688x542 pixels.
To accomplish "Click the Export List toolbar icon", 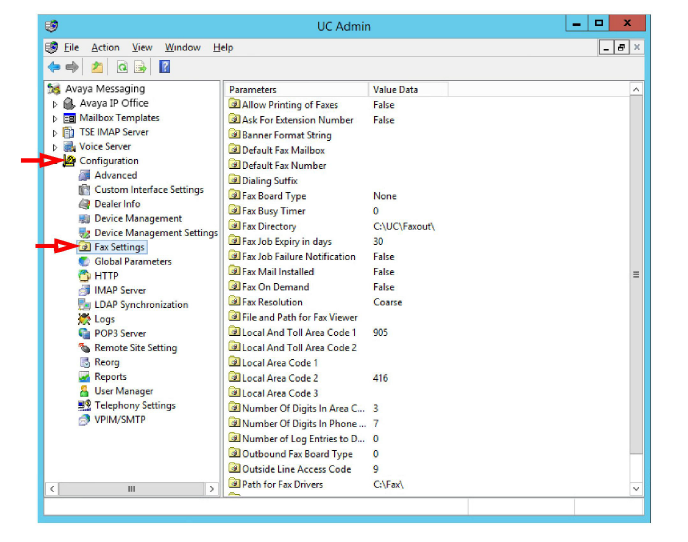I will [x=141, y=67].
